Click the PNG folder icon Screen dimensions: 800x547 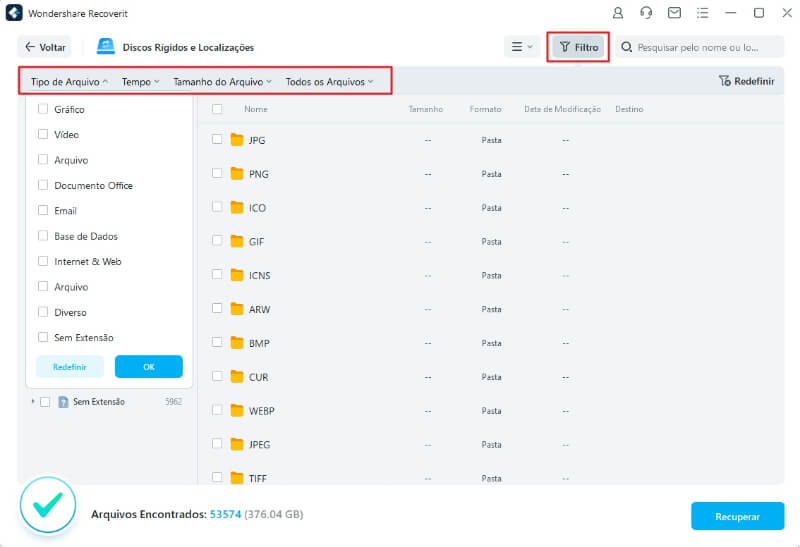pyautogui.click(x=237, y=173)
